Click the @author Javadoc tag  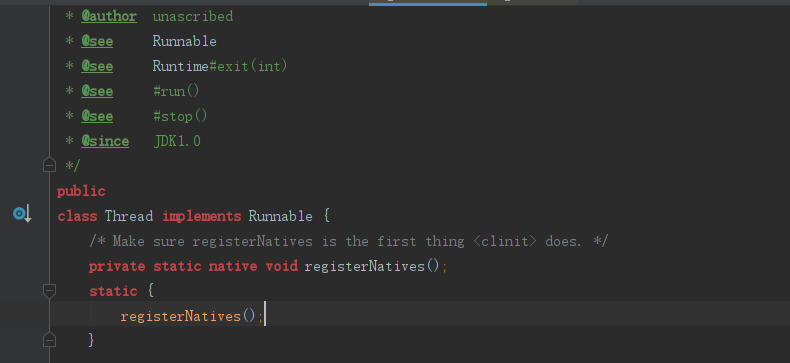(109, 17)
